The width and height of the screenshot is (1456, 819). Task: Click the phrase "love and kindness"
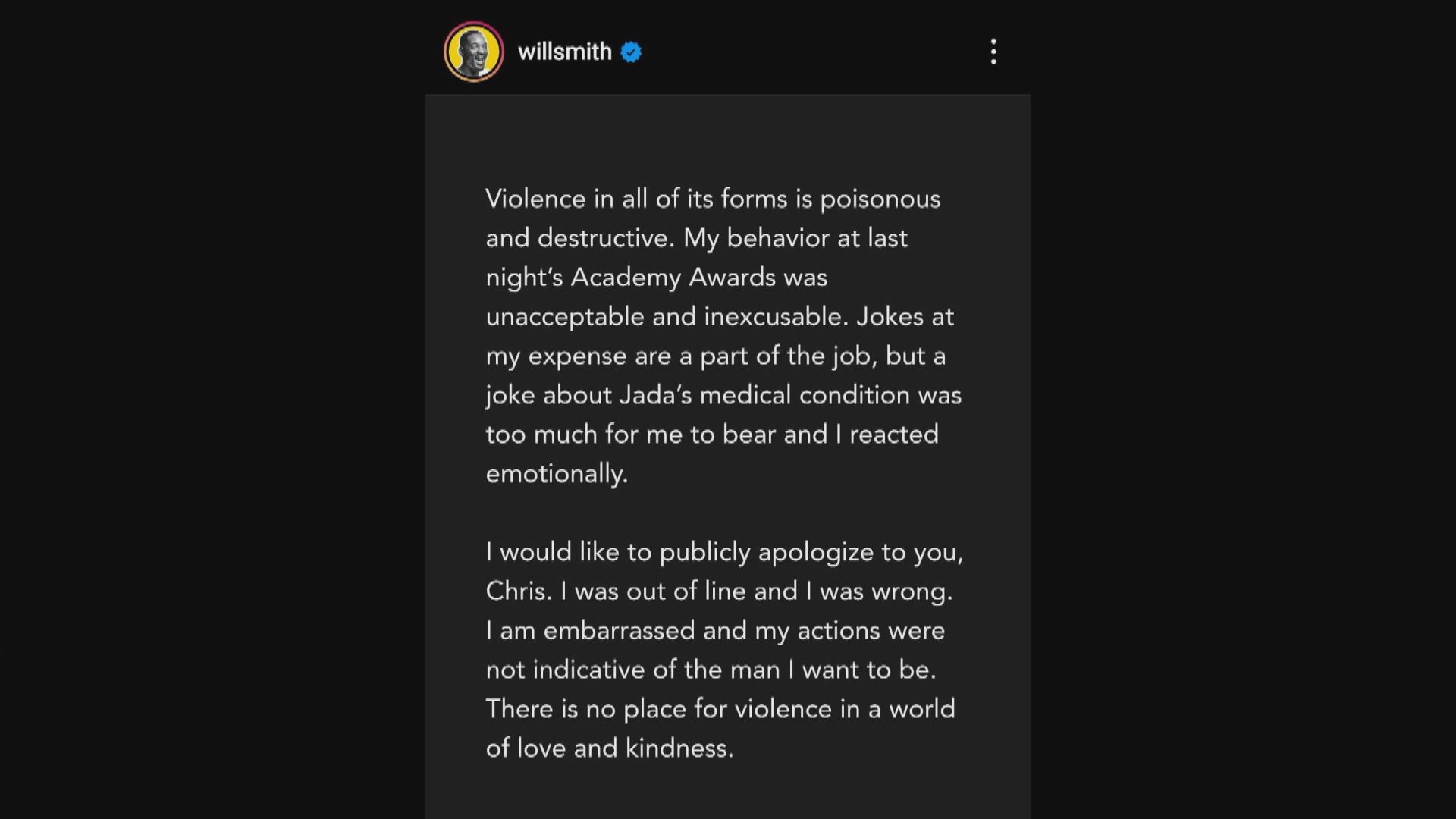point(623,748)
